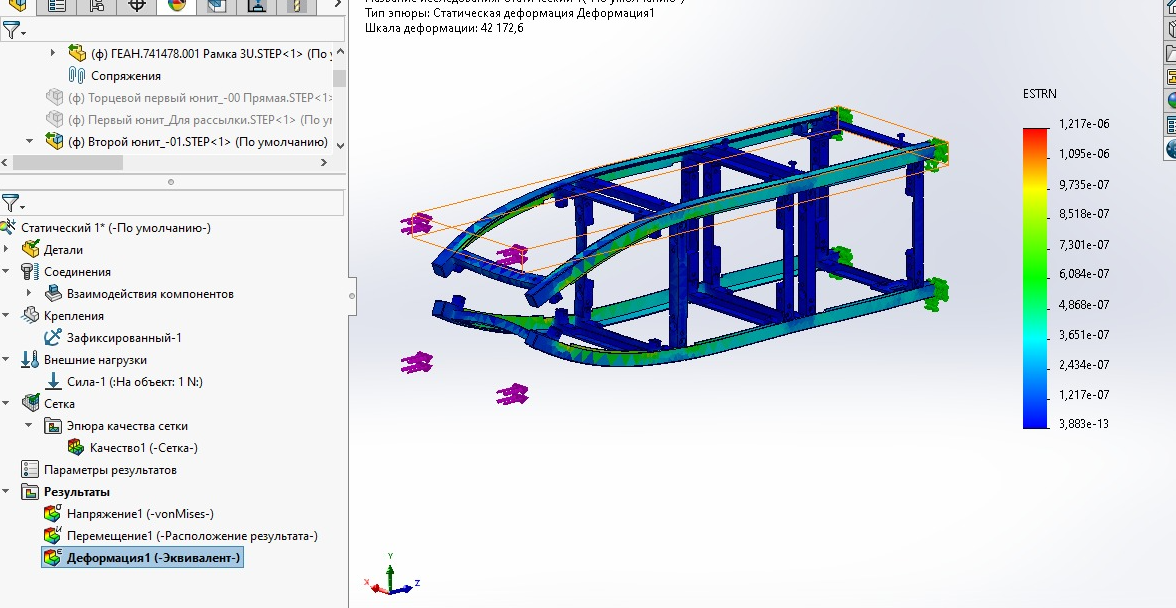Image resolution: width=1176 pixels, height=608 pixels.
Task: Click the vertical scrollbar thumb
Action: click(340, 78)
